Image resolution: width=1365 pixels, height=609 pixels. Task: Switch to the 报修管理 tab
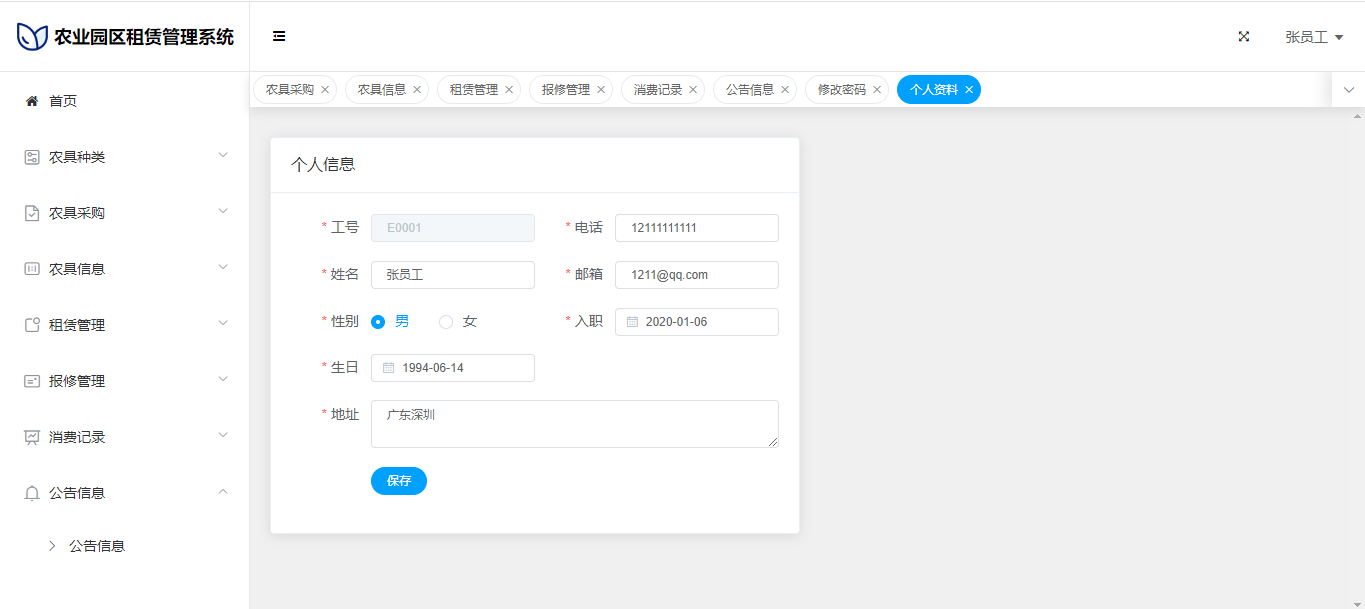565,90
